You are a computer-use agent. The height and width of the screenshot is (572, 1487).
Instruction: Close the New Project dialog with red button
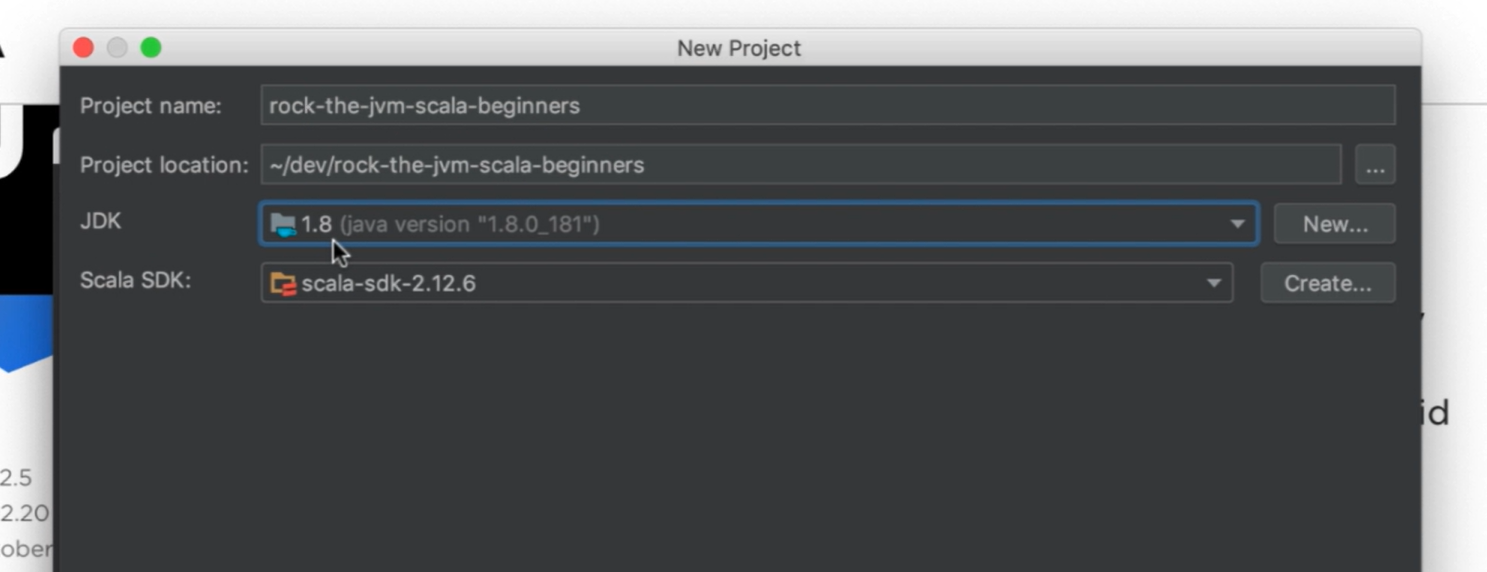click(84, 47)
